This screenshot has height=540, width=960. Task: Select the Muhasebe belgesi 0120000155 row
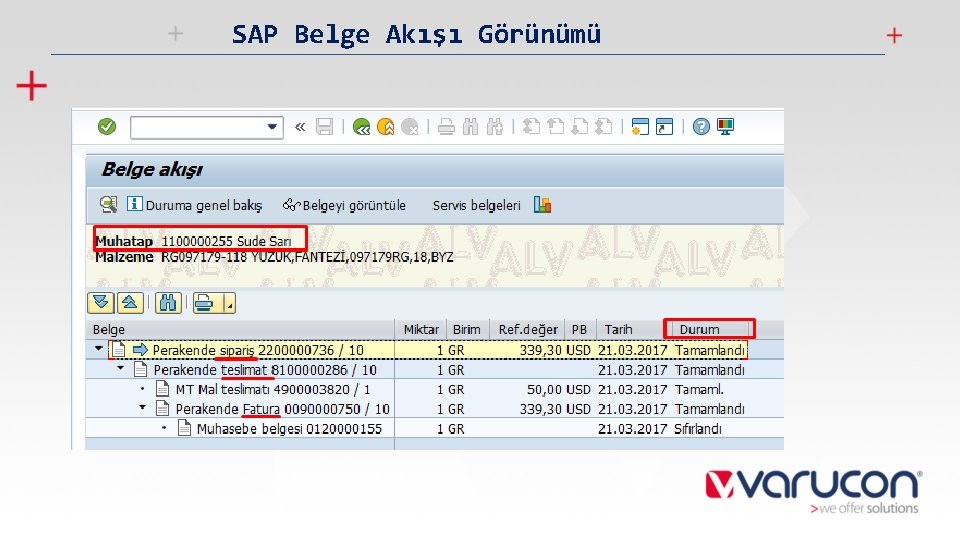[435, 429]
